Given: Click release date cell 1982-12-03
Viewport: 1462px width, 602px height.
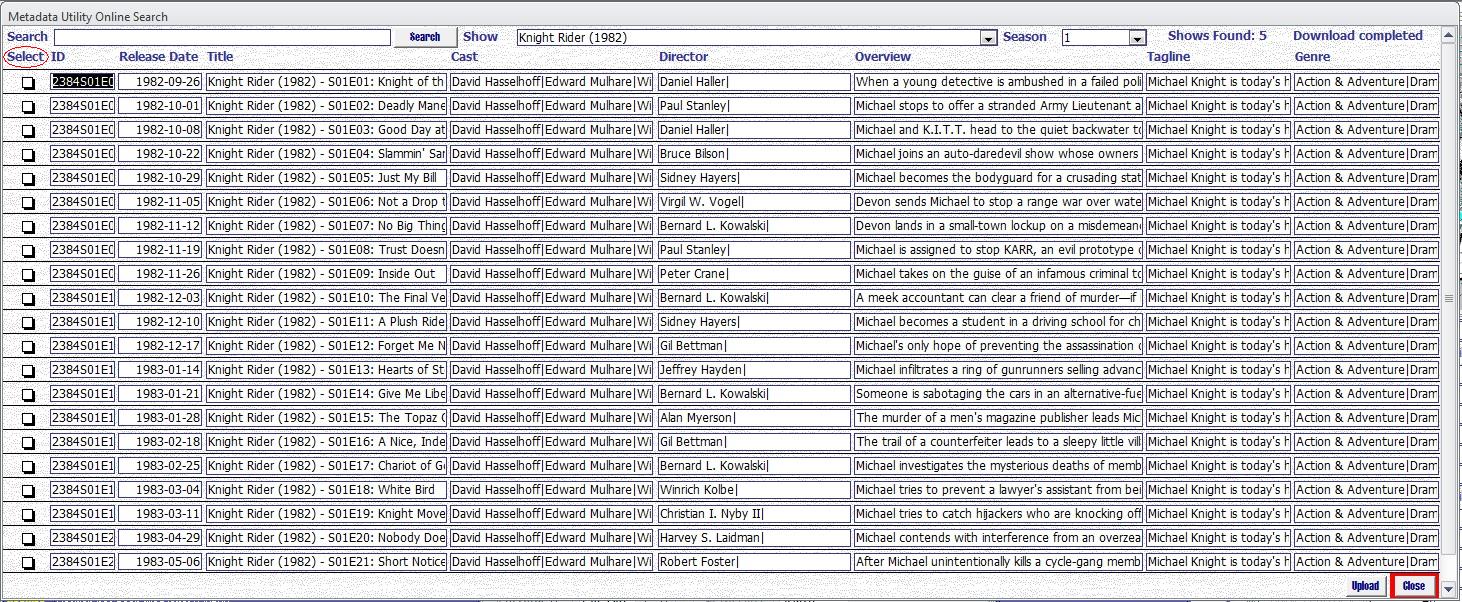Looking at the screenshot, I should click(x=160, y=298).
